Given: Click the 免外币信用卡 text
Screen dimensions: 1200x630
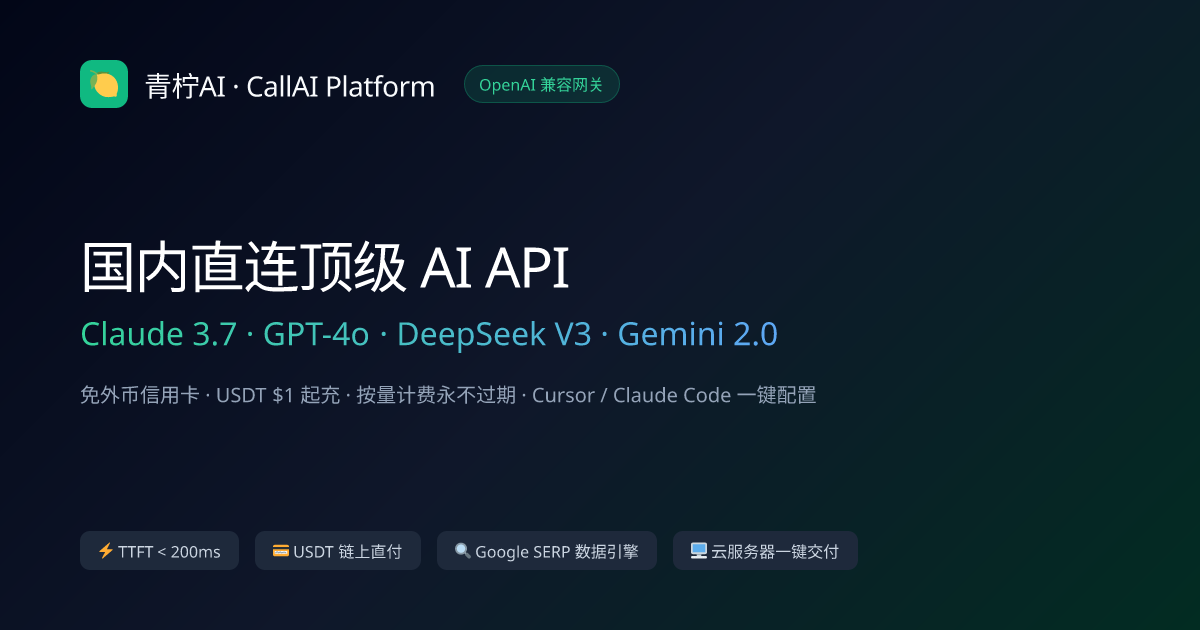Looking at the screenshot, I should [x=140, y=395].
